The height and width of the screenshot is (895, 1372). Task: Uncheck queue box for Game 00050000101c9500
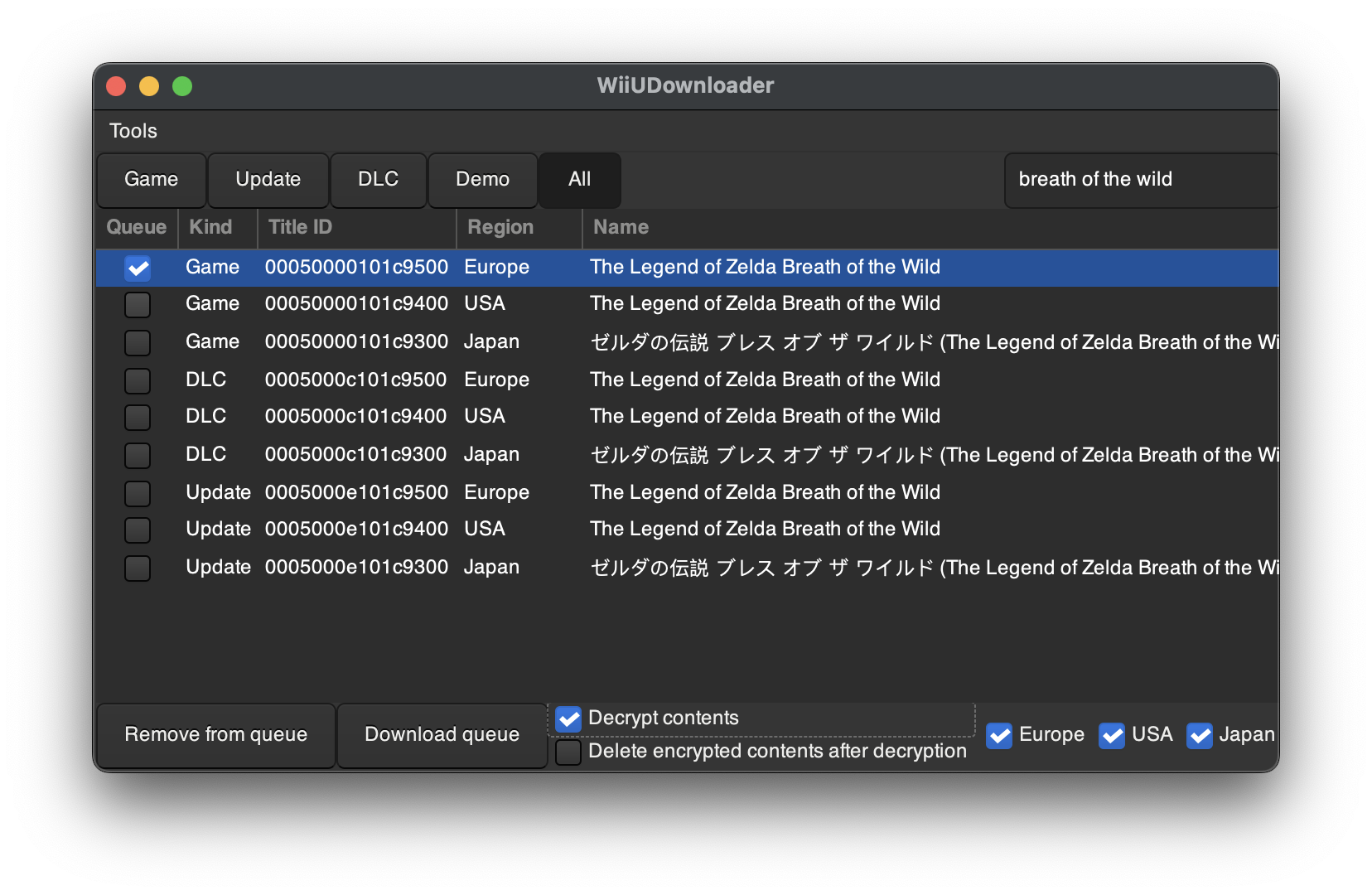(138, 268)
